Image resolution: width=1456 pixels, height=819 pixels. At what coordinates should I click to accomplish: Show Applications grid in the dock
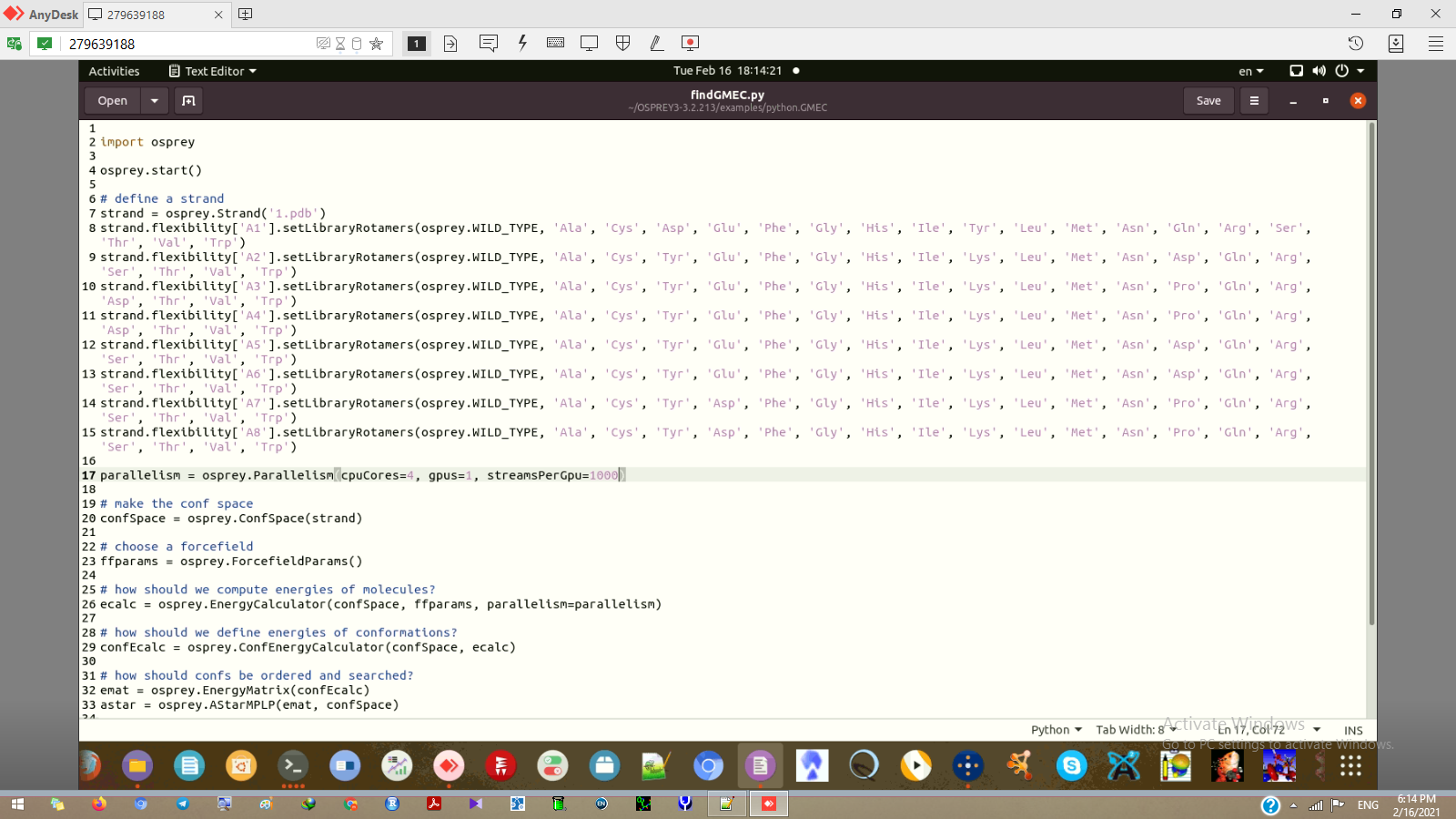1350,766
